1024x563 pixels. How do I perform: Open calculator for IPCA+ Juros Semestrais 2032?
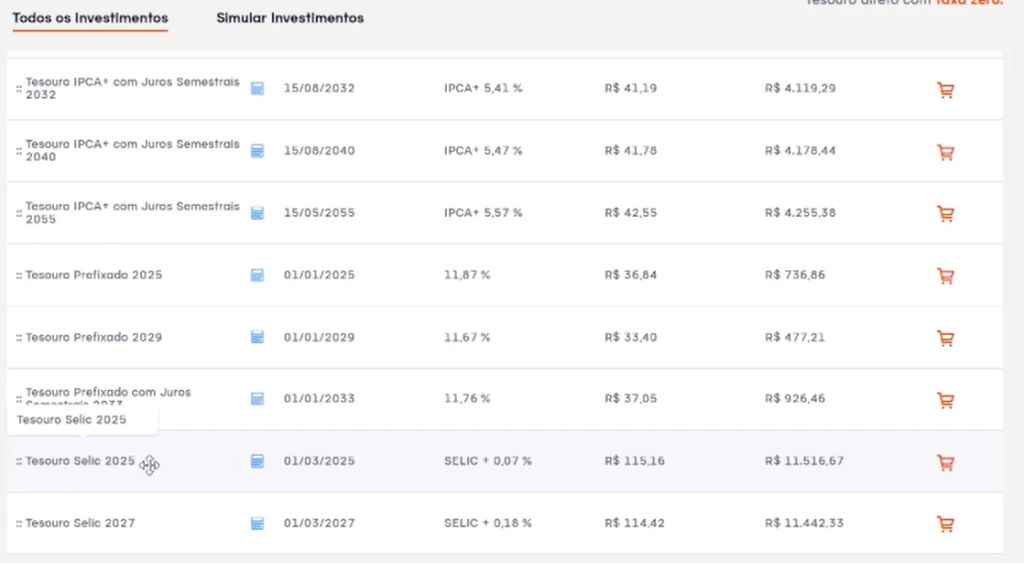257,88
